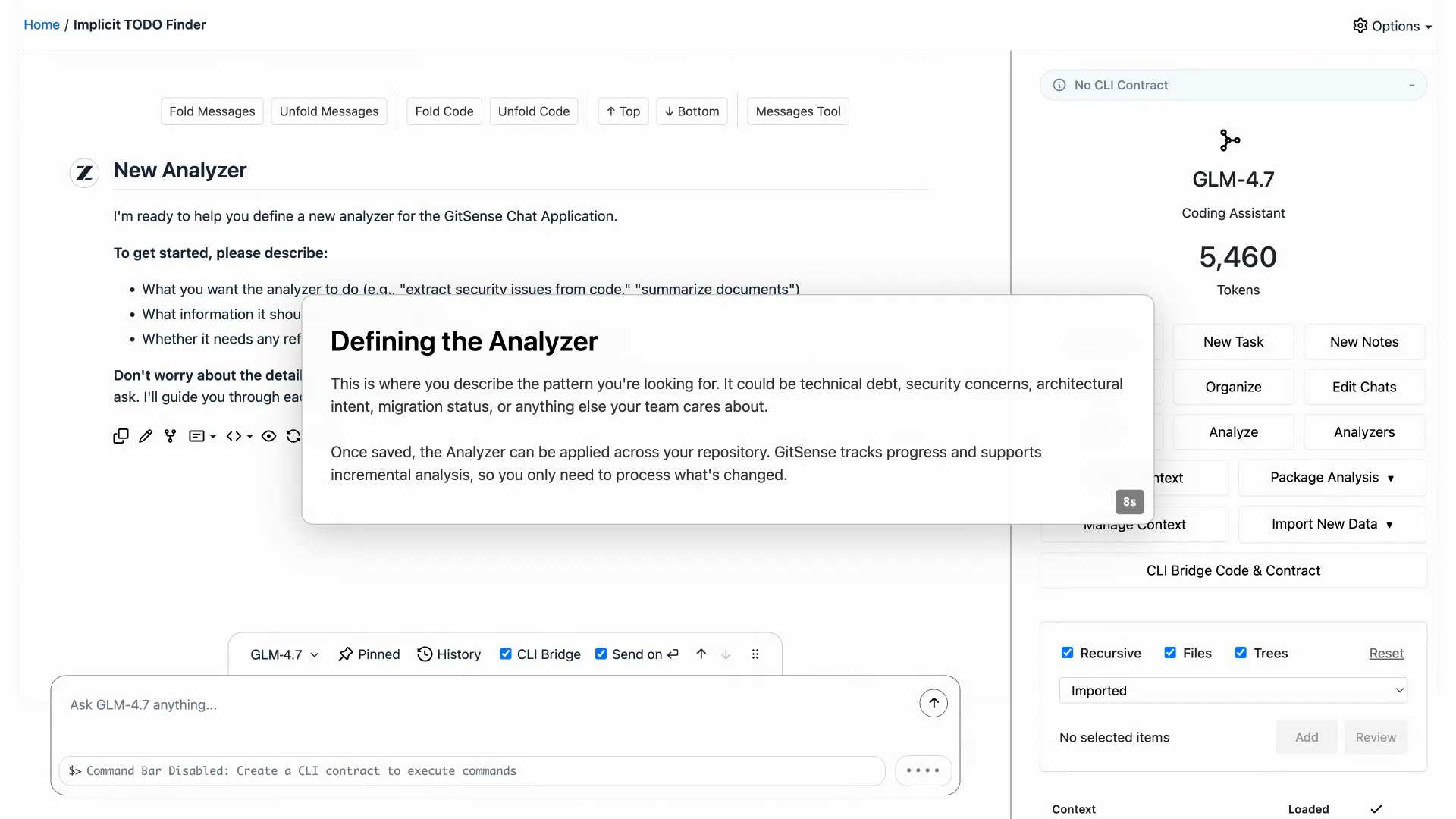Screen dimensions: 1456x819
Task: Click the down arrow in input toolbar
Action: pyautogui.click(x=726, y=654)
